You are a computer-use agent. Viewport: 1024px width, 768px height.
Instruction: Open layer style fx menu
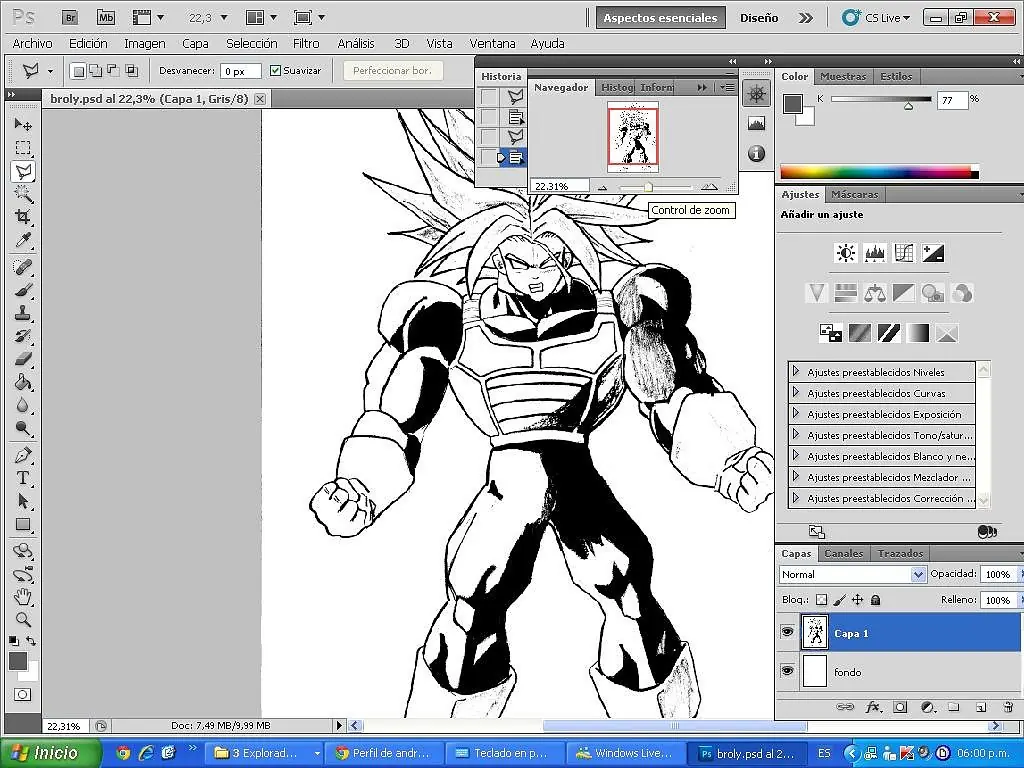873,707
